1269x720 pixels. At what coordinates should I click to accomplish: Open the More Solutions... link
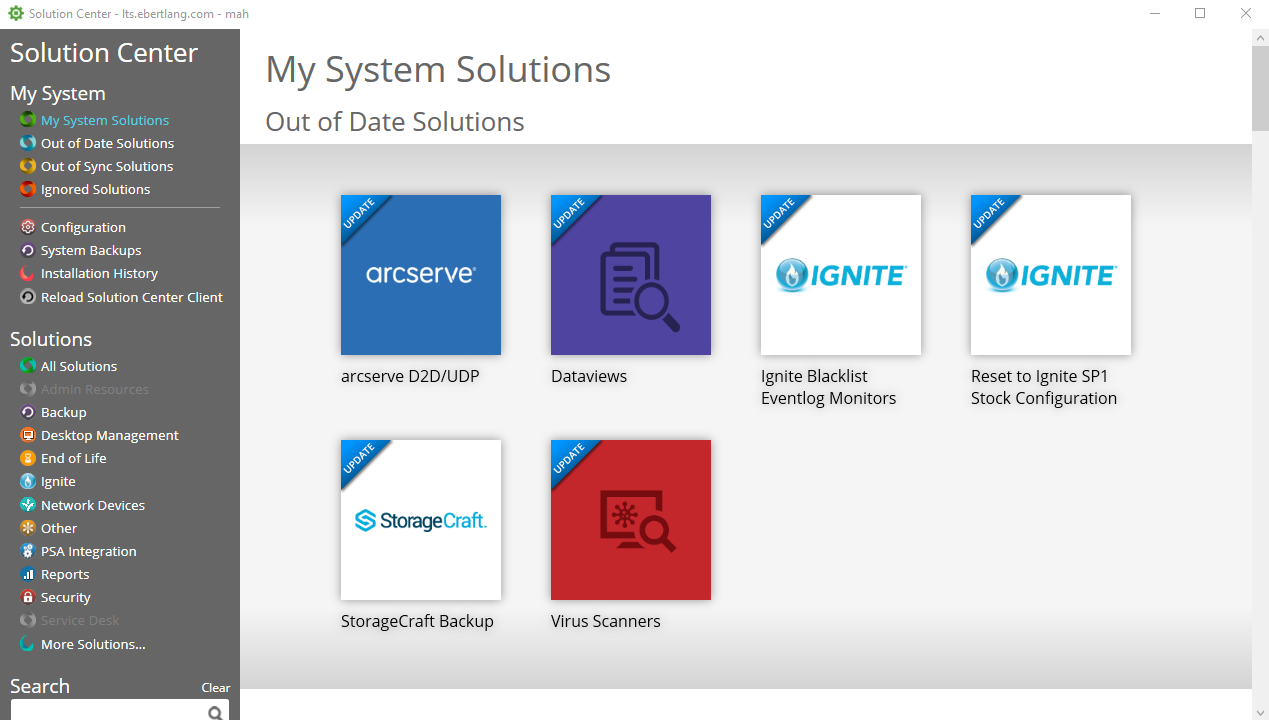[93, 644]
